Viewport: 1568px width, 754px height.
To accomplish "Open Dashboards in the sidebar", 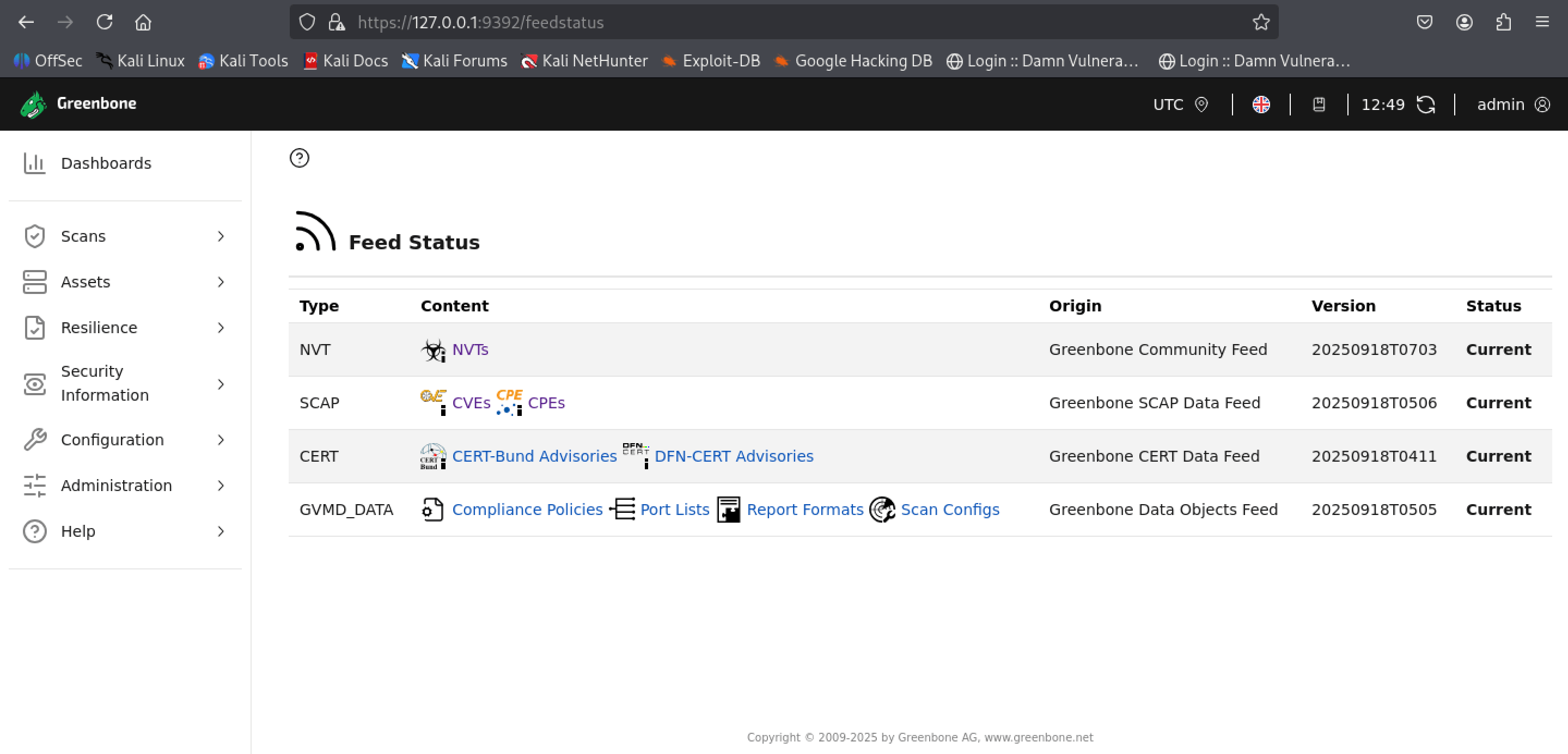I will coord(125,163).
